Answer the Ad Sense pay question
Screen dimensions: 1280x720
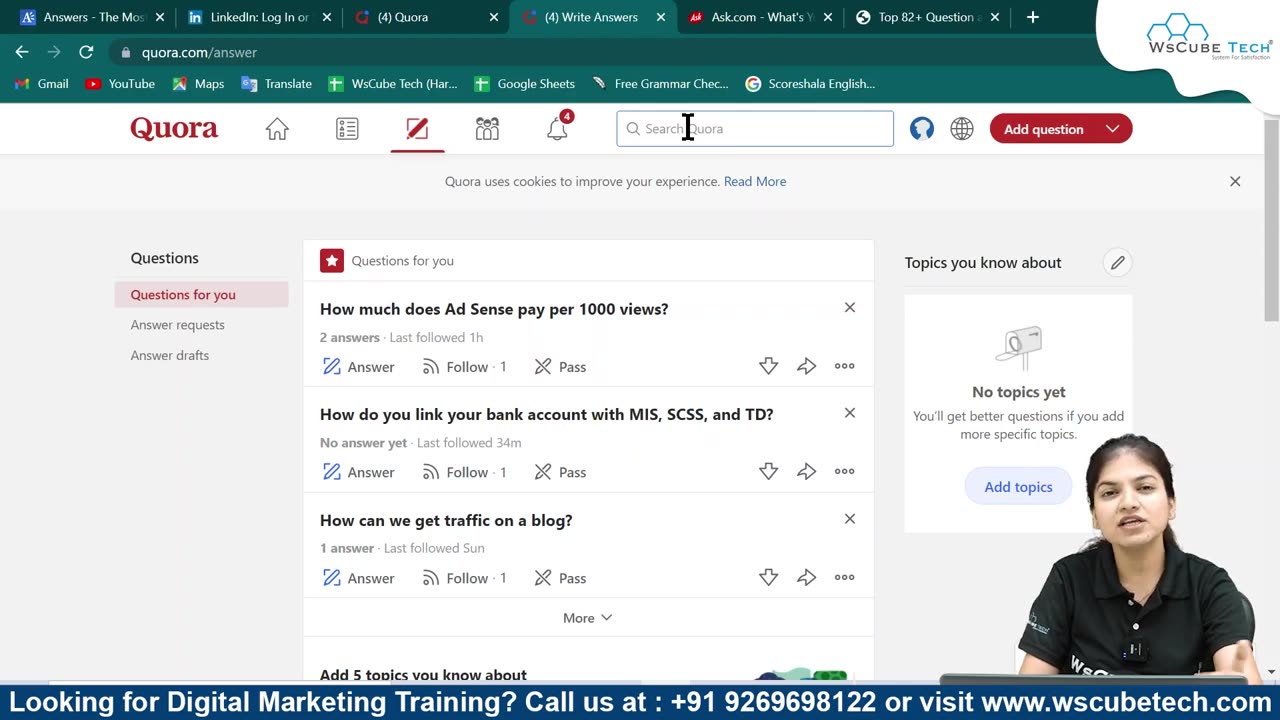pyautogui.click(x=358, y=367)
